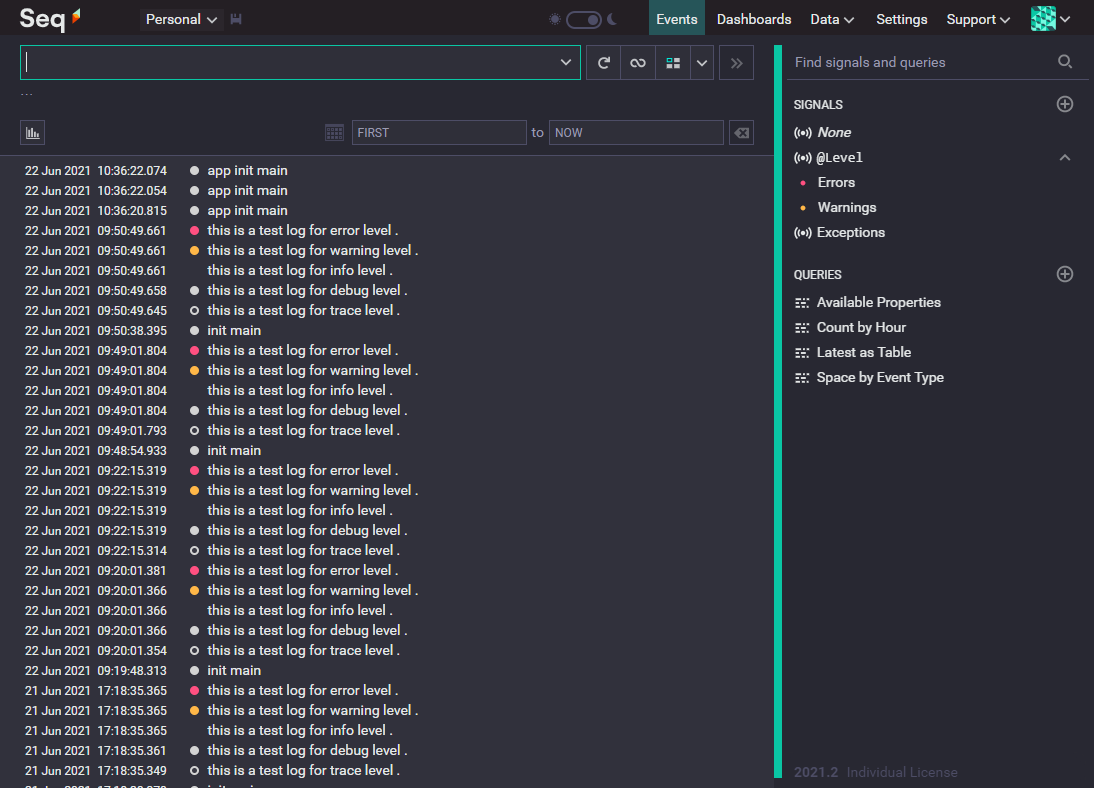Select the None signal

click(x=834, y=133)
